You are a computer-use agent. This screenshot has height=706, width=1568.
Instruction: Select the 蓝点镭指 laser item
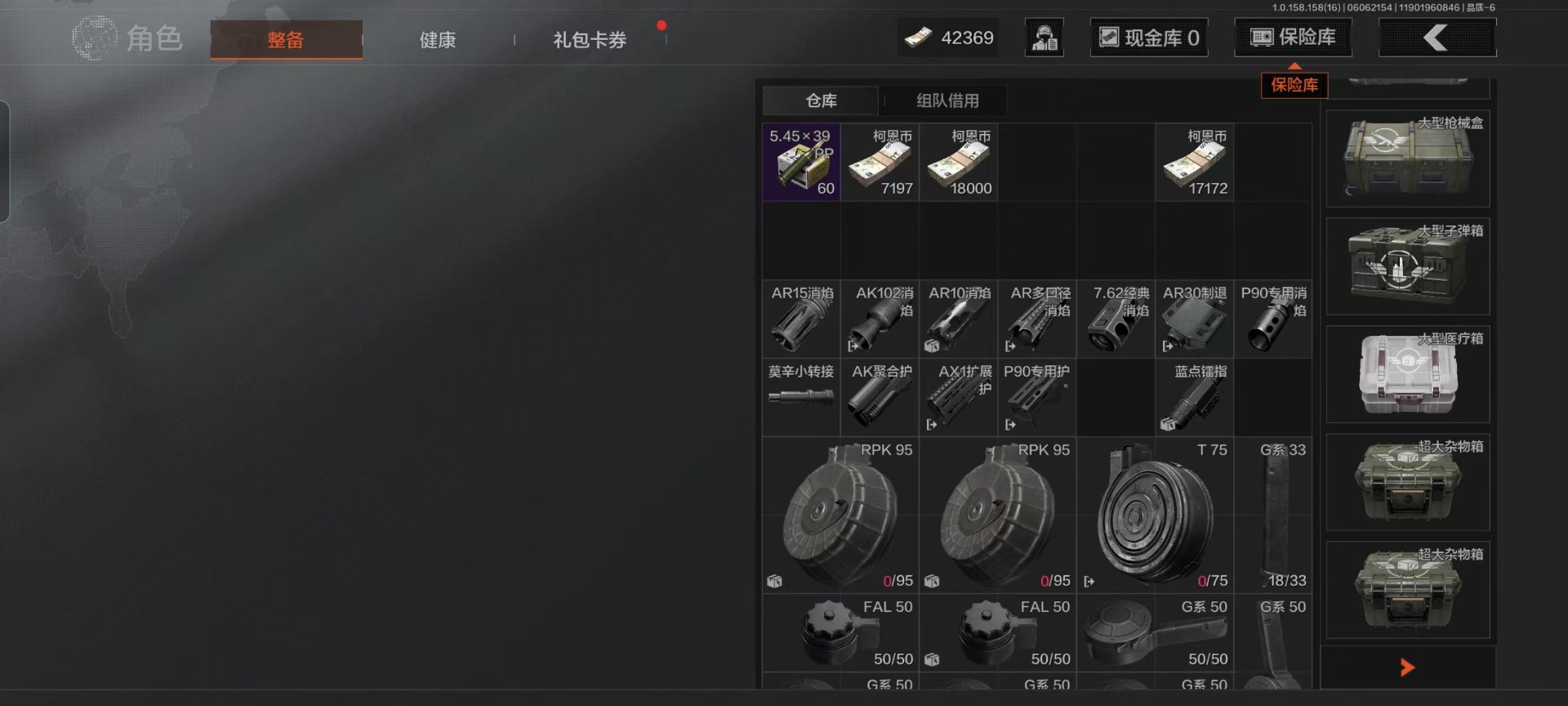(x=1195, y=397)
